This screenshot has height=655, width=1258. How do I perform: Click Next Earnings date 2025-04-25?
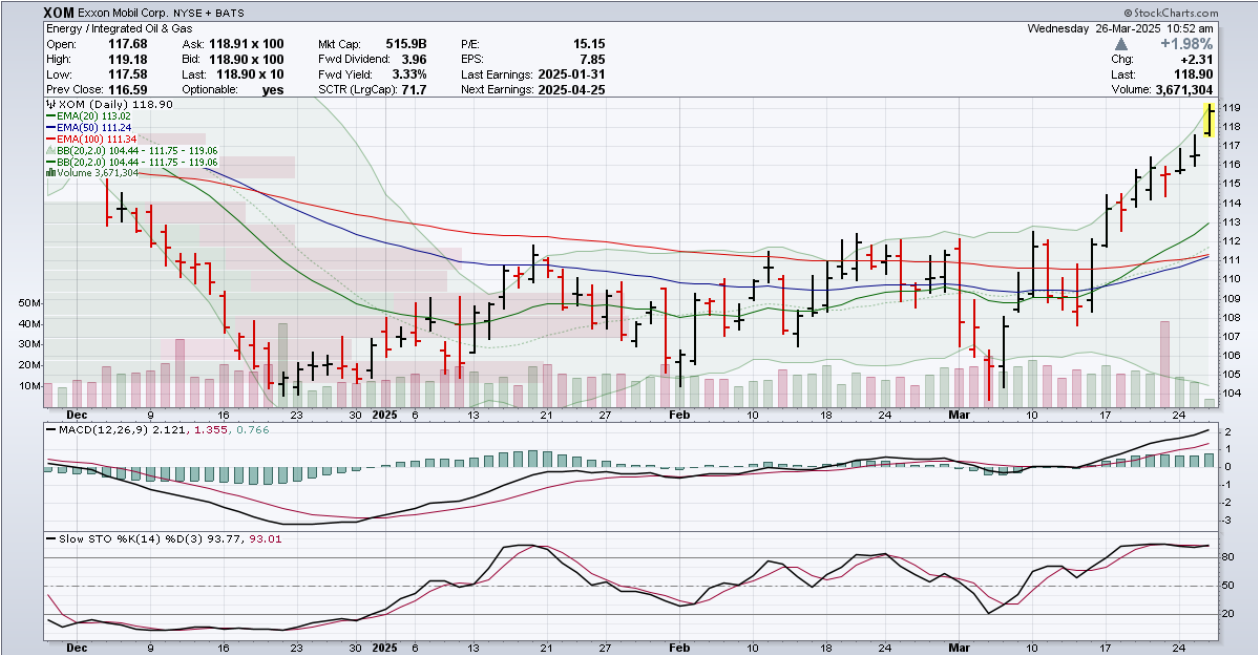point(571,89)
